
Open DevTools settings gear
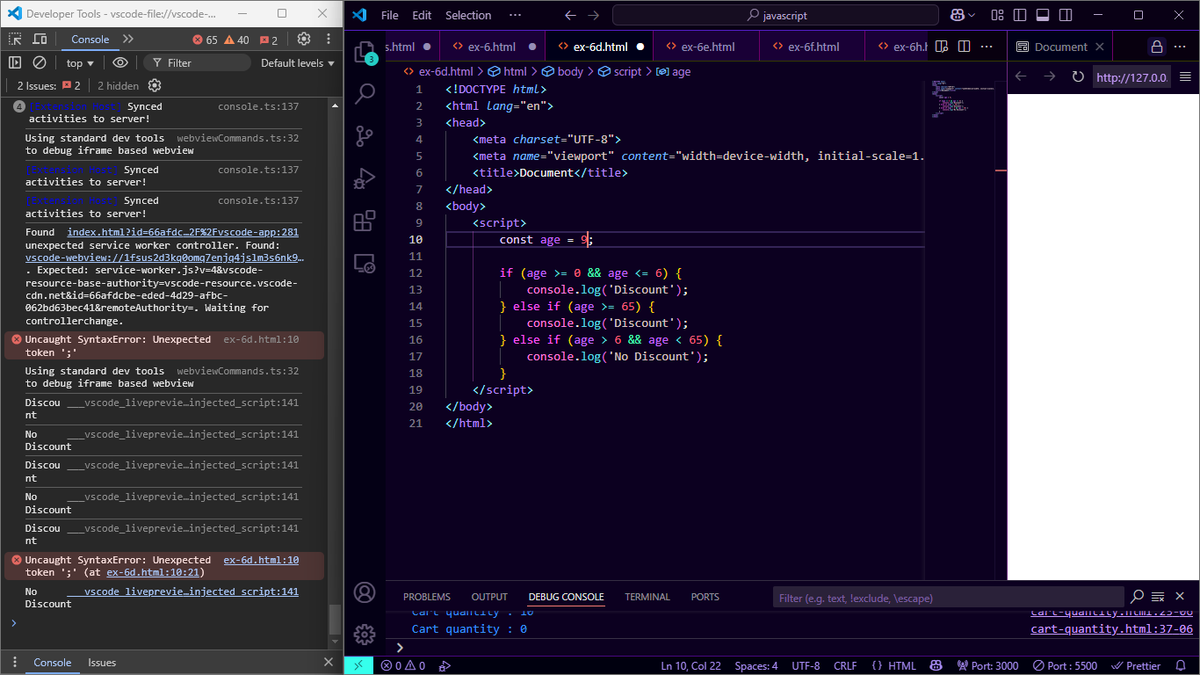coord(304,39)
